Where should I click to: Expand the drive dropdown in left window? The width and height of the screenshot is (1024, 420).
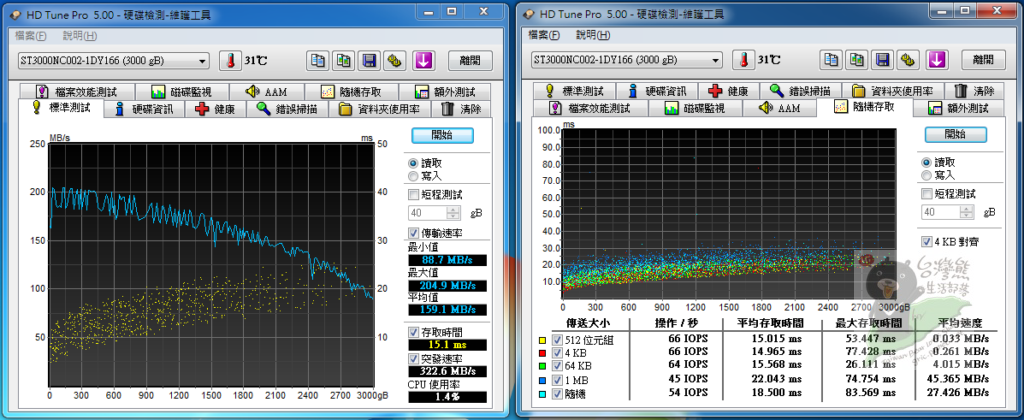(203, 60)
